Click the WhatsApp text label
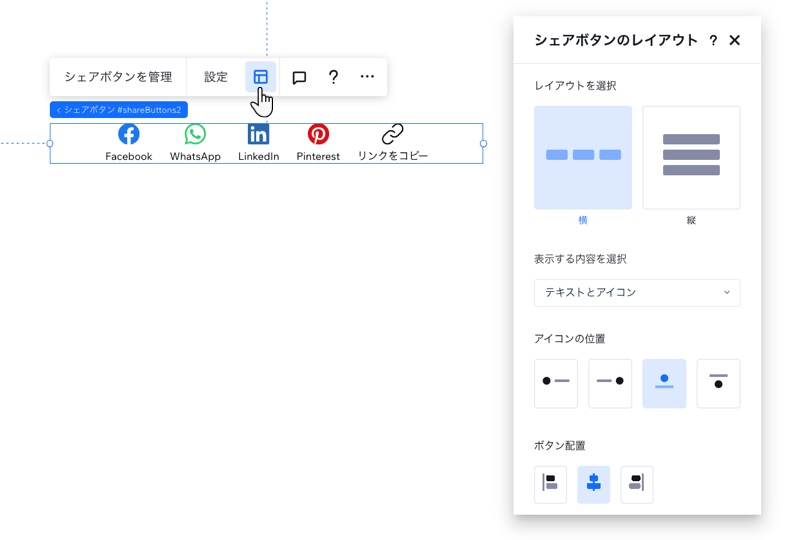 (x=195, y=156)
